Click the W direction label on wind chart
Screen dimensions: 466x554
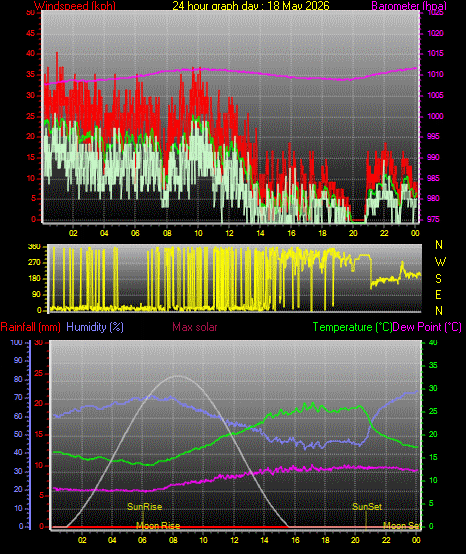tap(440, 262)
